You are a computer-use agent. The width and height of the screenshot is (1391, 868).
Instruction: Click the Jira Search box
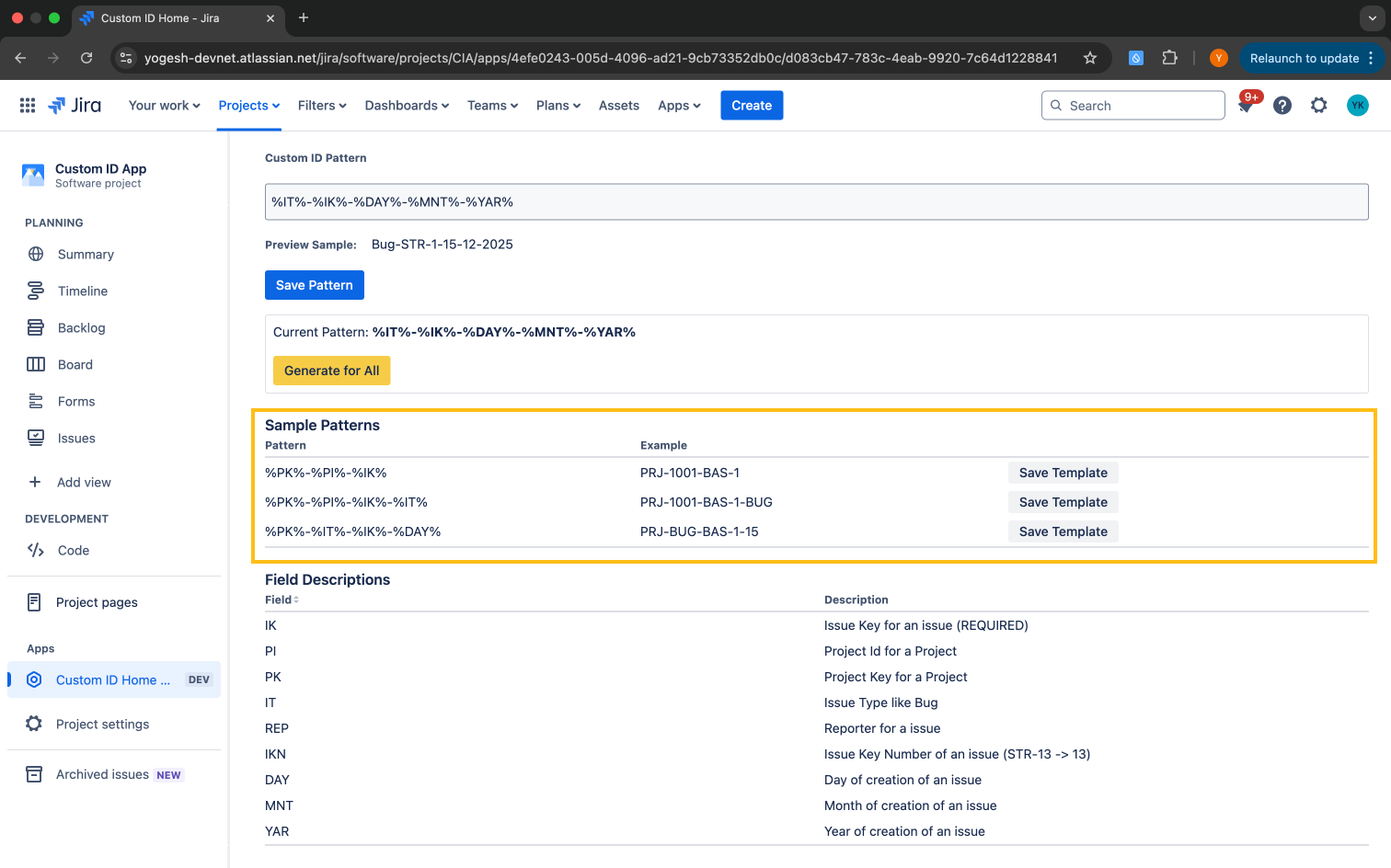[x=1132, y=106]
